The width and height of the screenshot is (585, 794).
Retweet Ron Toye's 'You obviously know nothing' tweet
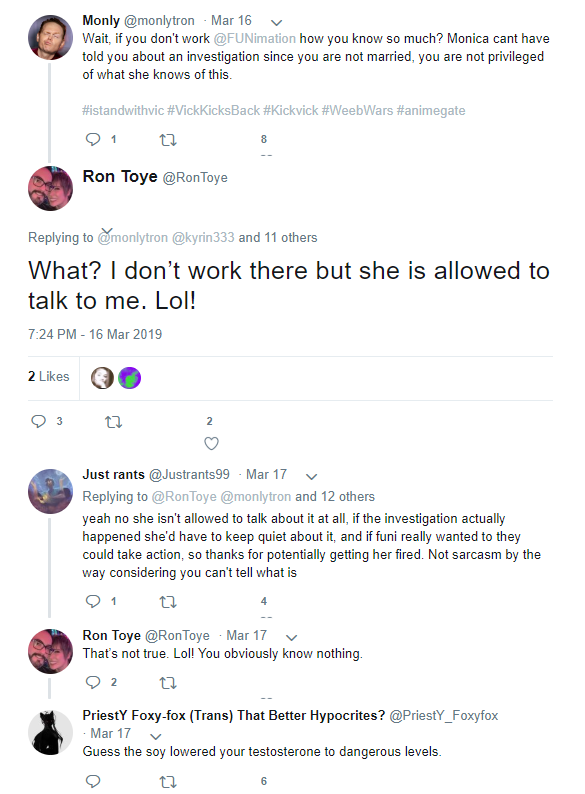point(168,683)
